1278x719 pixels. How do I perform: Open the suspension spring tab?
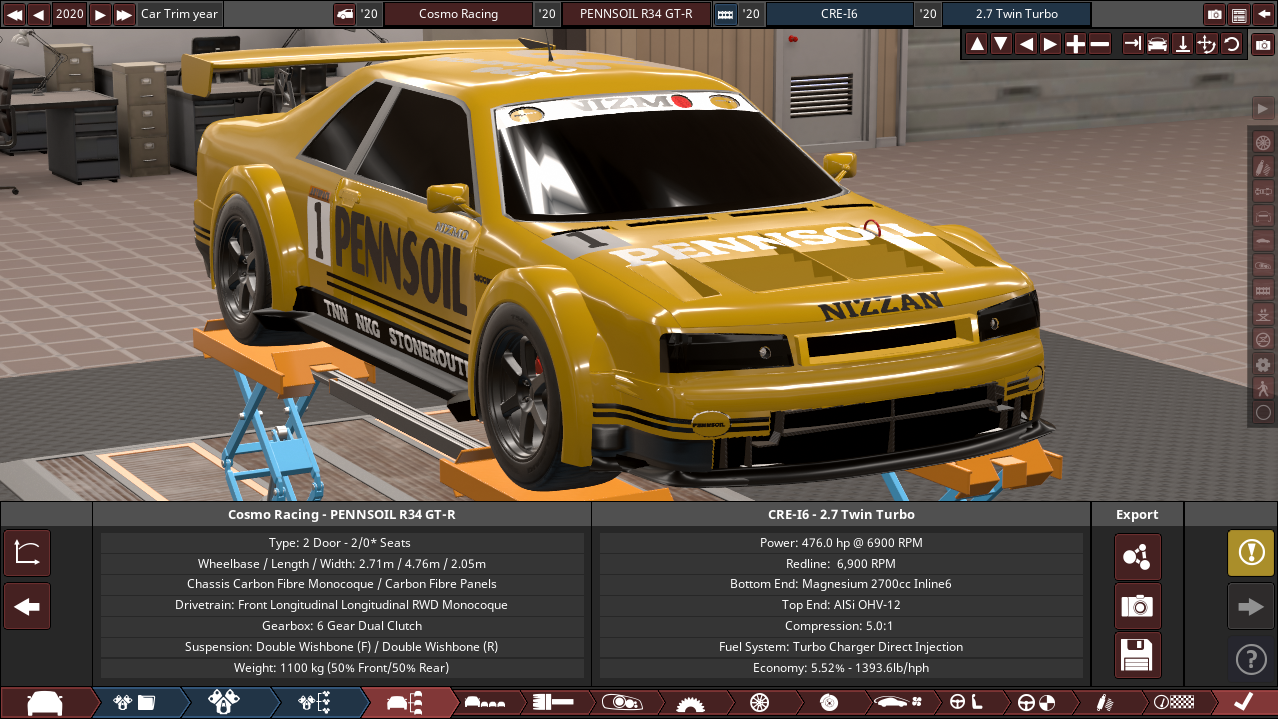pyautogui.click(x=1105, y=703)
